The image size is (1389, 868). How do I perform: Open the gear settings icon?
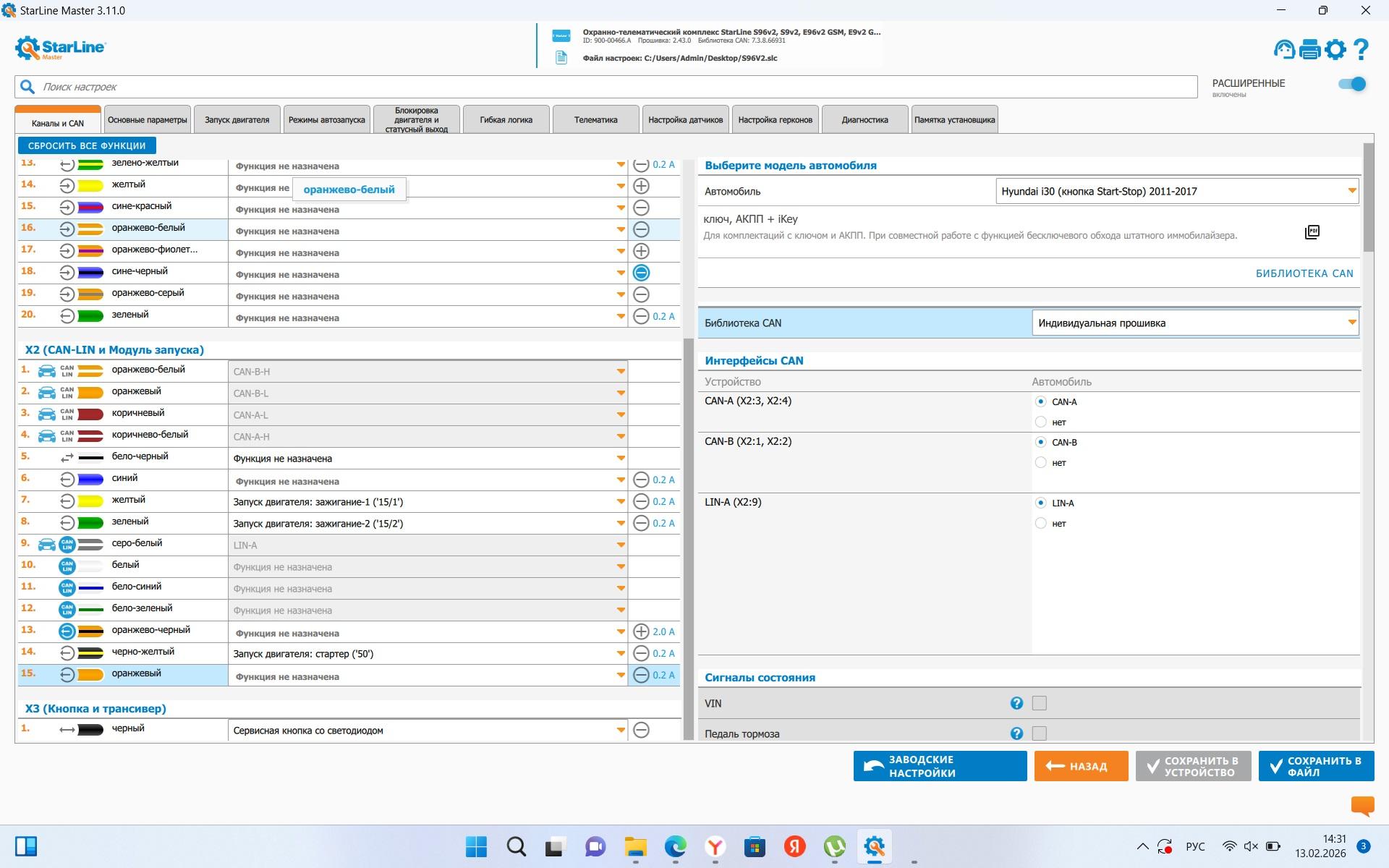click(x=1335, y=49)
